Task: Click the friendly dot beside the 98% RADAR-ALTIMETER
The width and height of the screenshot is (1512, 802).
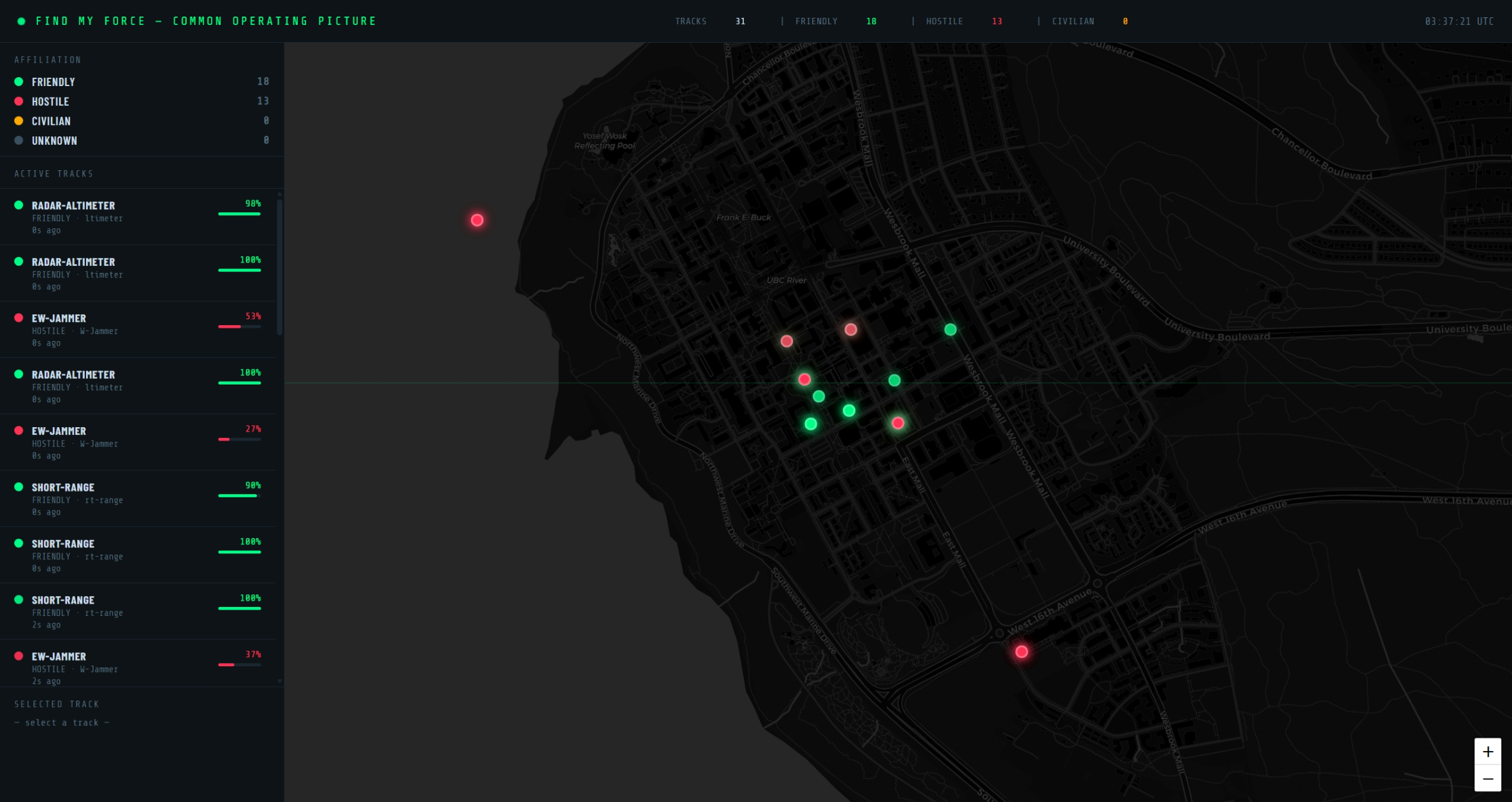Action: point(18,205)
